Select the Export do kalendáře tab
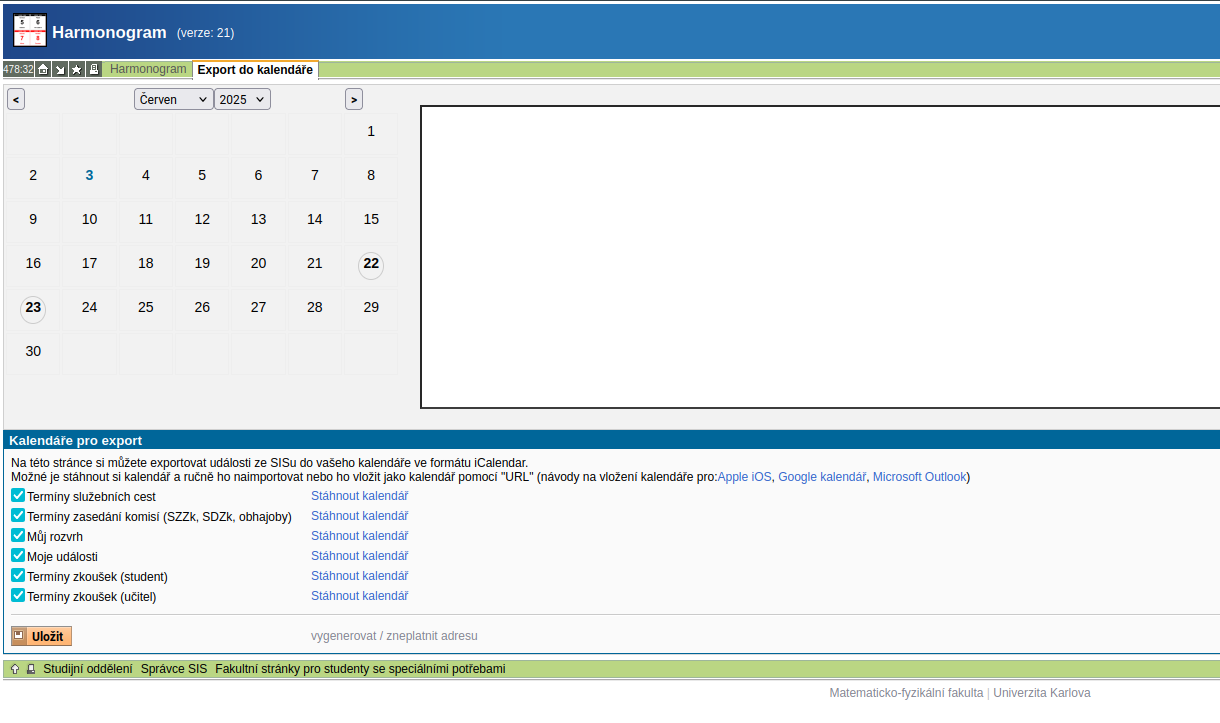This screenshot has height=723, width=1220. 255,70
